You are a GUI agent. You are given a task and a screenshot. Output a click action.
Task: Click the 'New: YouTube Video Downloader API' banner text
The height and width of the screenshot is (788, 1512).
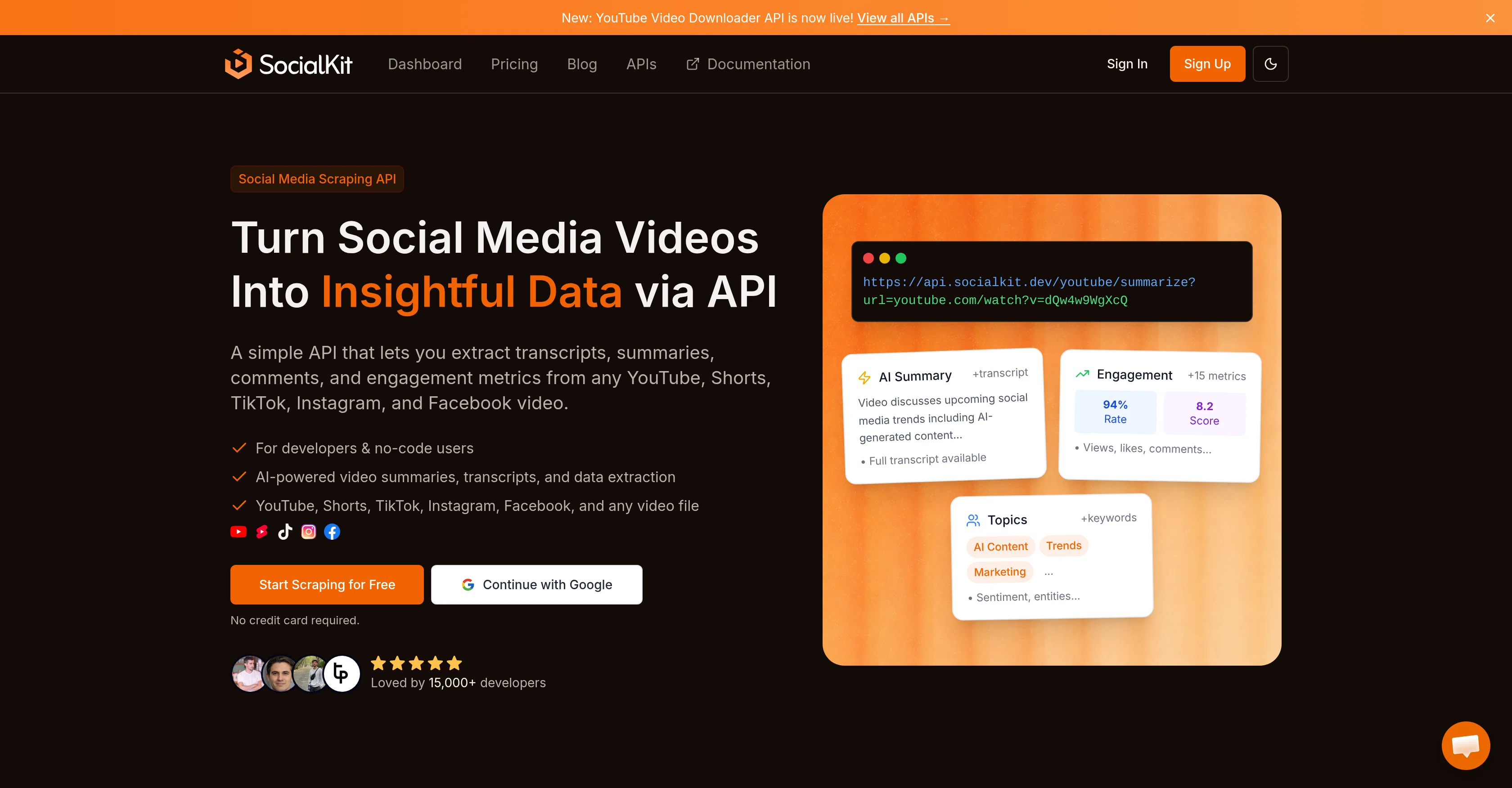pos(707,18)
